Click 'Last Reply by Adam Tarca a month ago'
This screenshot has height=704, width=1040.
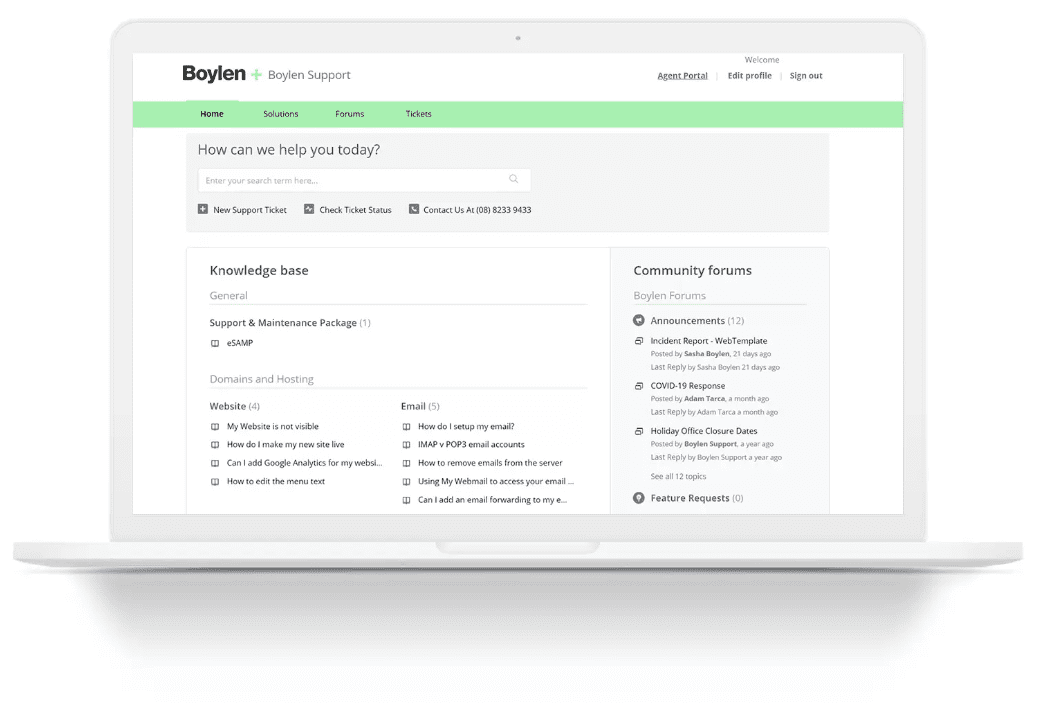coord(714,412)
